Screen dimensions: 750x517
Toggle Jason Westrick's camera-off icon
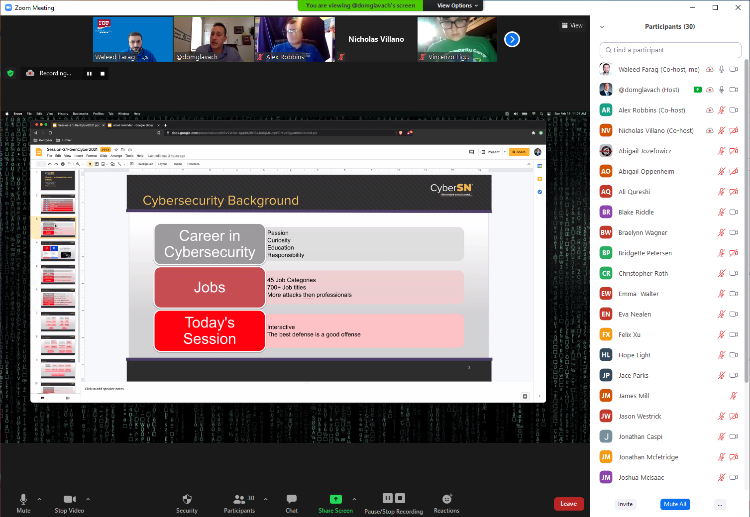pyautogui.click(x=734, y=417)
